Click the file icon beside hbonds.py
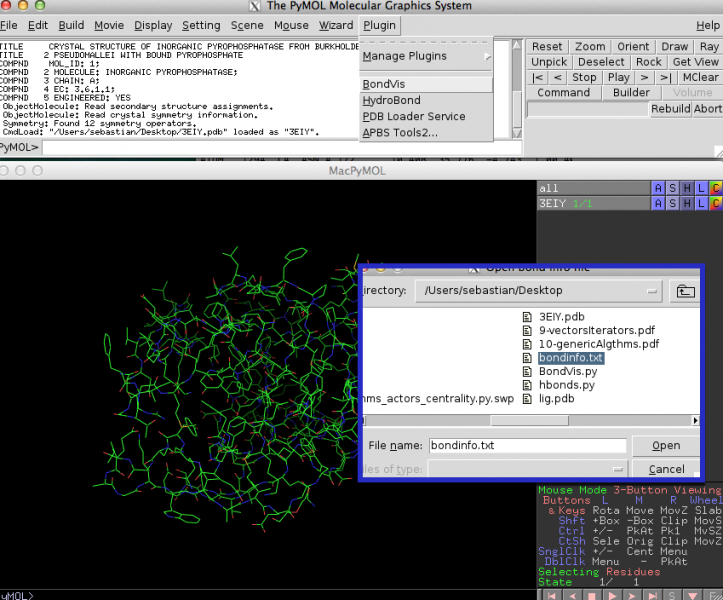723x600 pixels. pyautogui.click(x=528, y=385)
